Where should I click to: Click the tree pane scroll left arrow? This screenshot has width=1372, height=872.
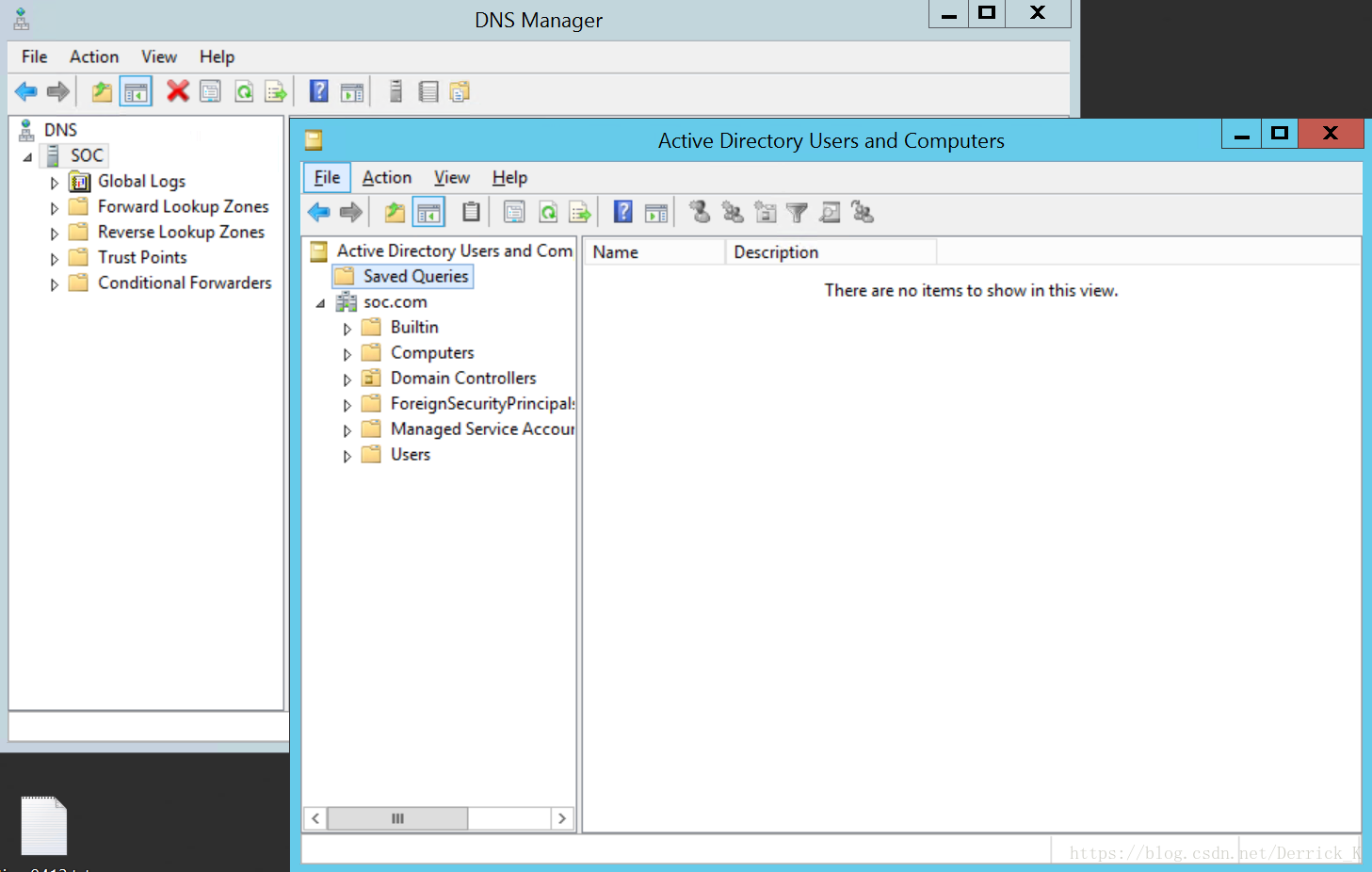(x=315, y=818)
